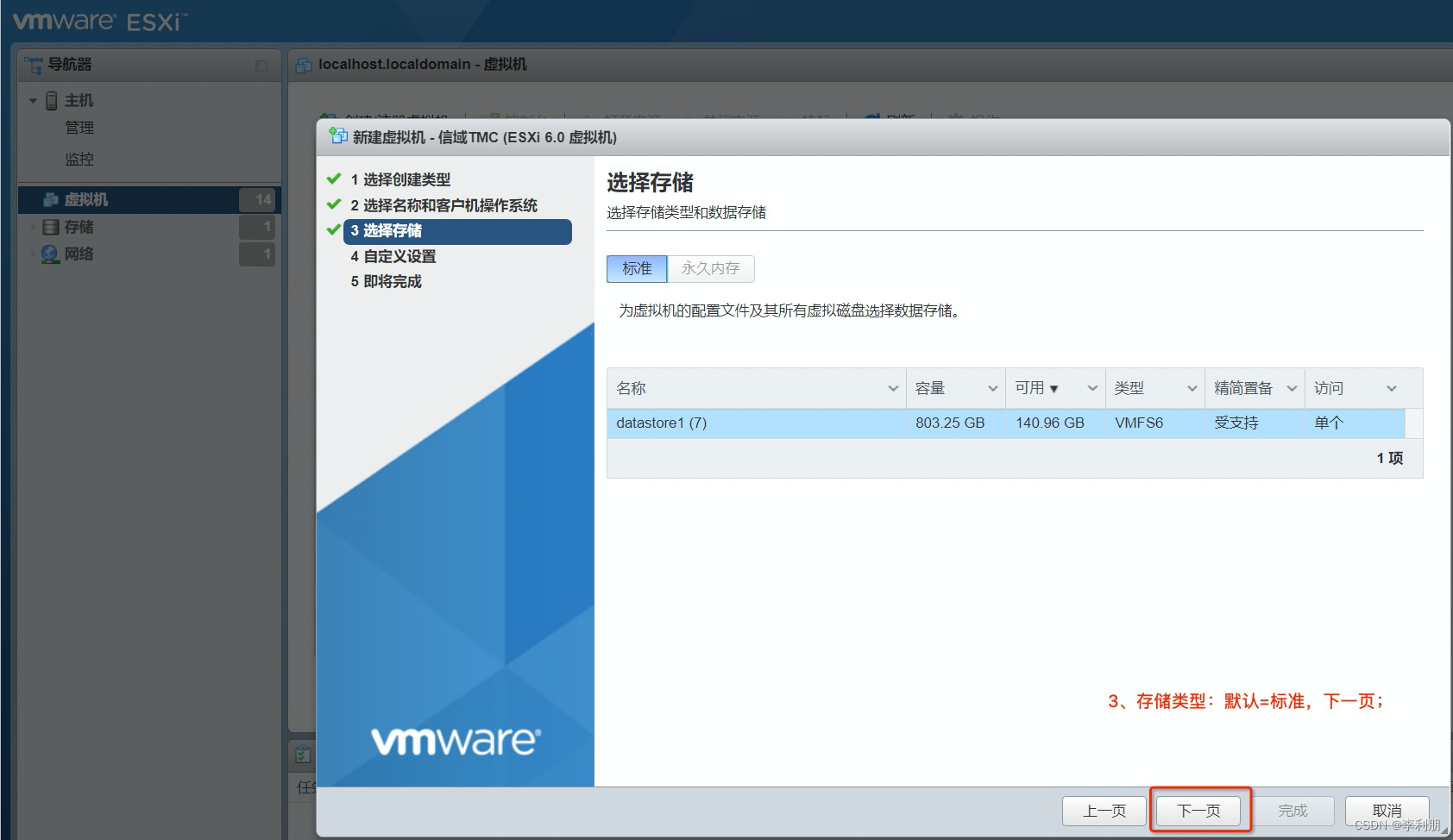Click the virtual machine count badge 14
Viewport: 1453px width, 840px height.
pyautogui.click(x=257, y=199)
